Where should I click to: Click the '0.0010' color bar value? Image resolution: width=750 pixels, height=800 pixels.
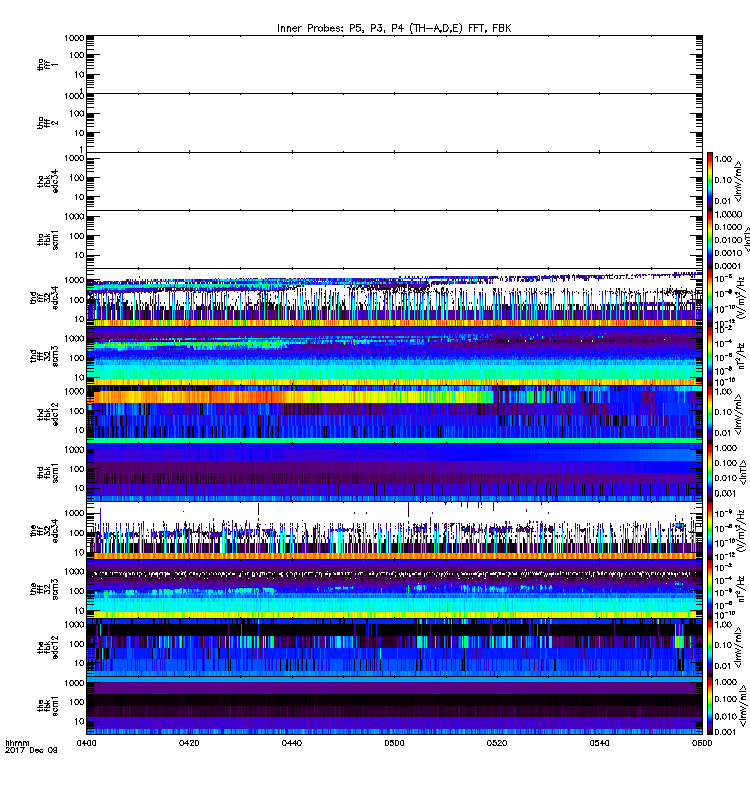tap(728, 253)
